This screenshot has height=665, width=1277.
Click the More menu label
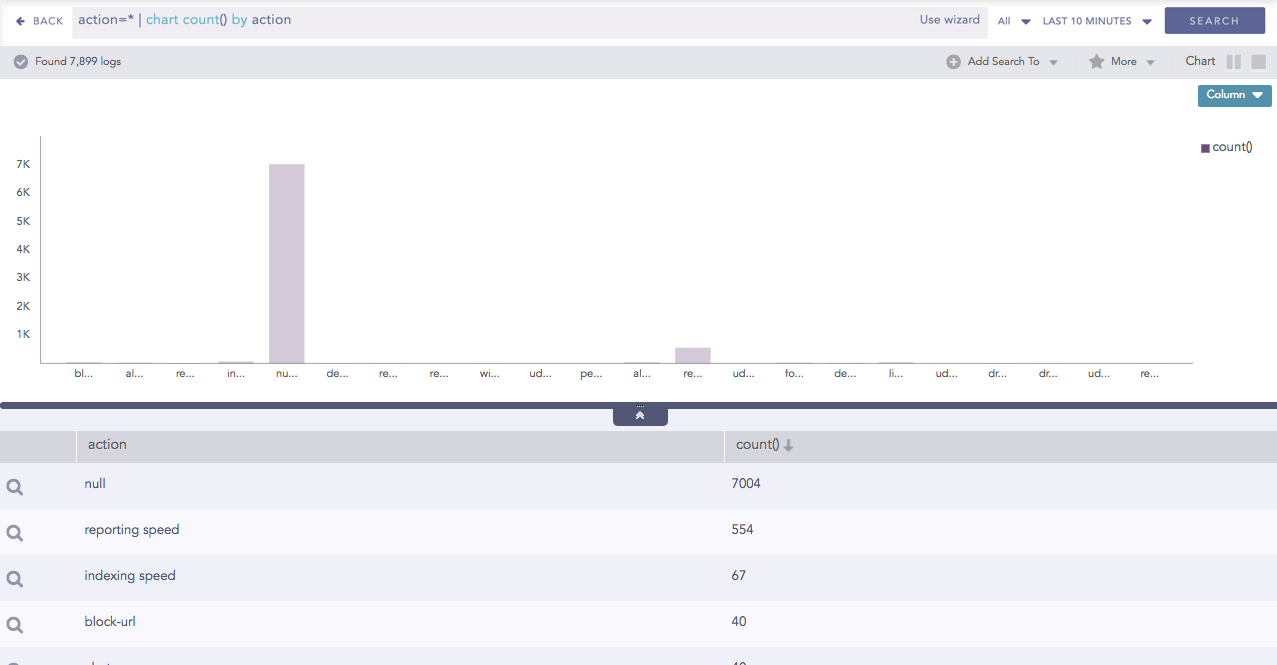click(x=1124, y=62)
